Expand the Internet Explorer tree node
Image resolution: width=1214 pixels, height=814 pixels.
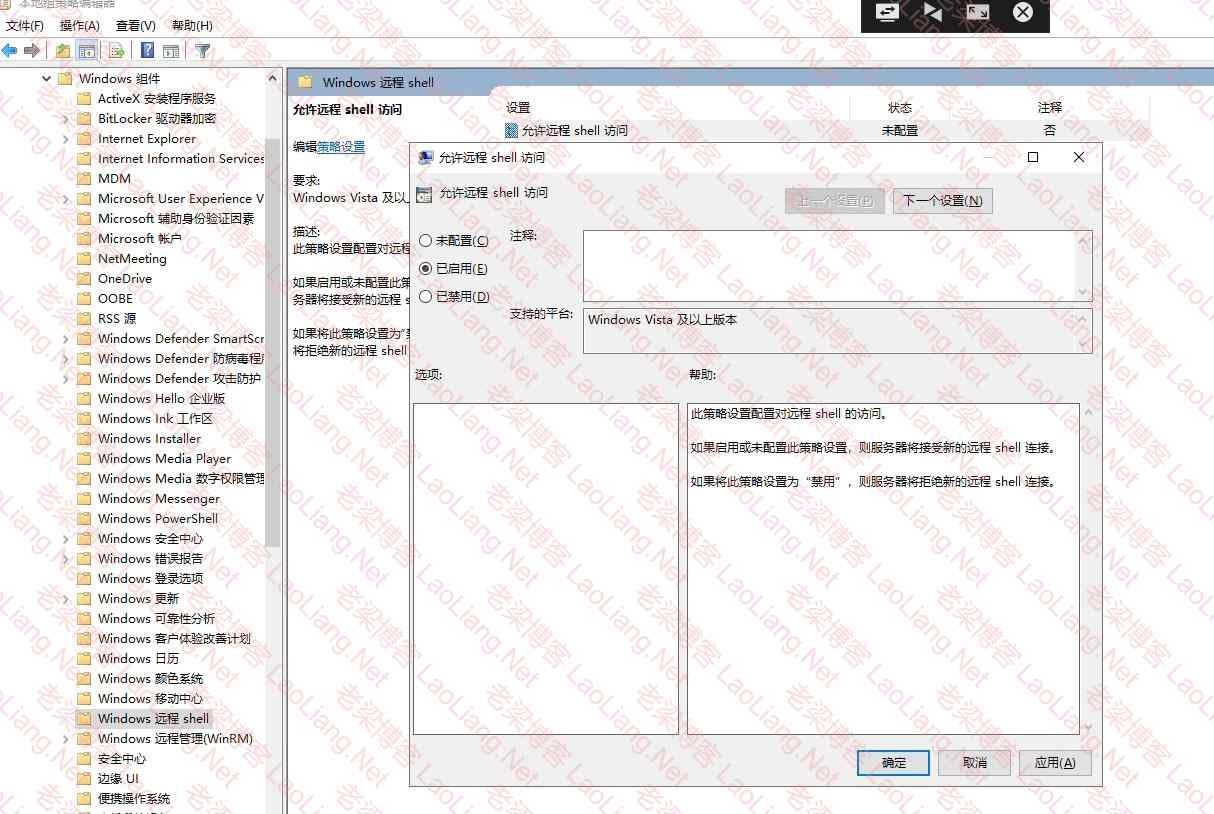(x=66, y=139)
